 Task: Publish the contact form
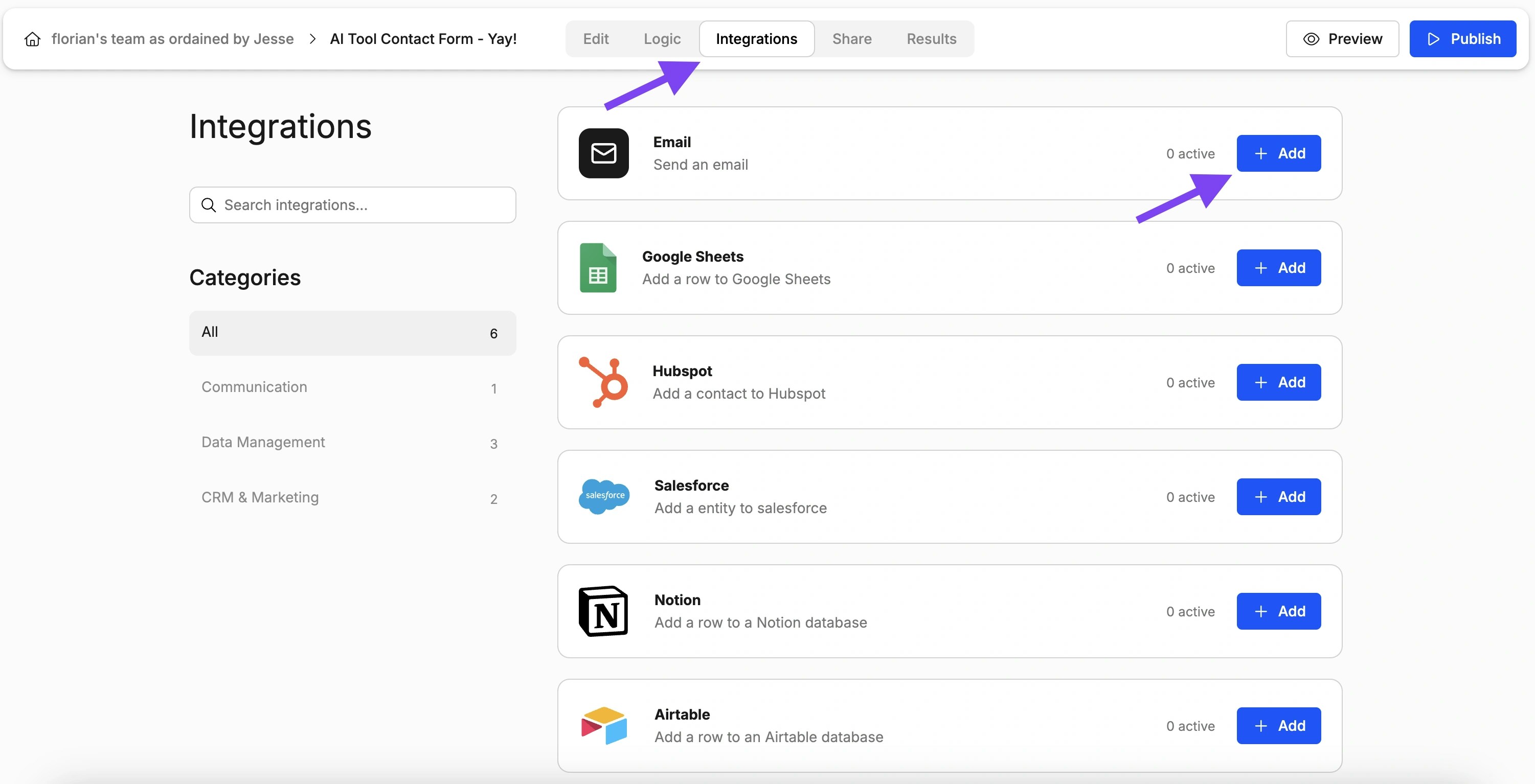tap(1462, 38)
